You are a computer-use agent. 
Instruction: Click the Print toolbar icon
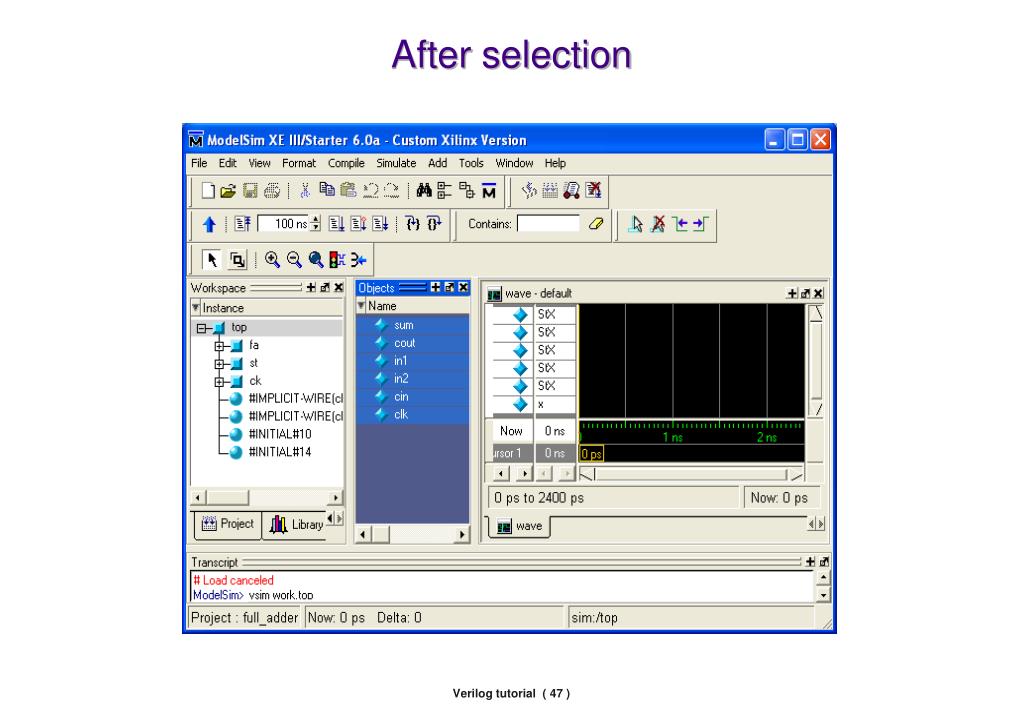(x=272, y=191)
